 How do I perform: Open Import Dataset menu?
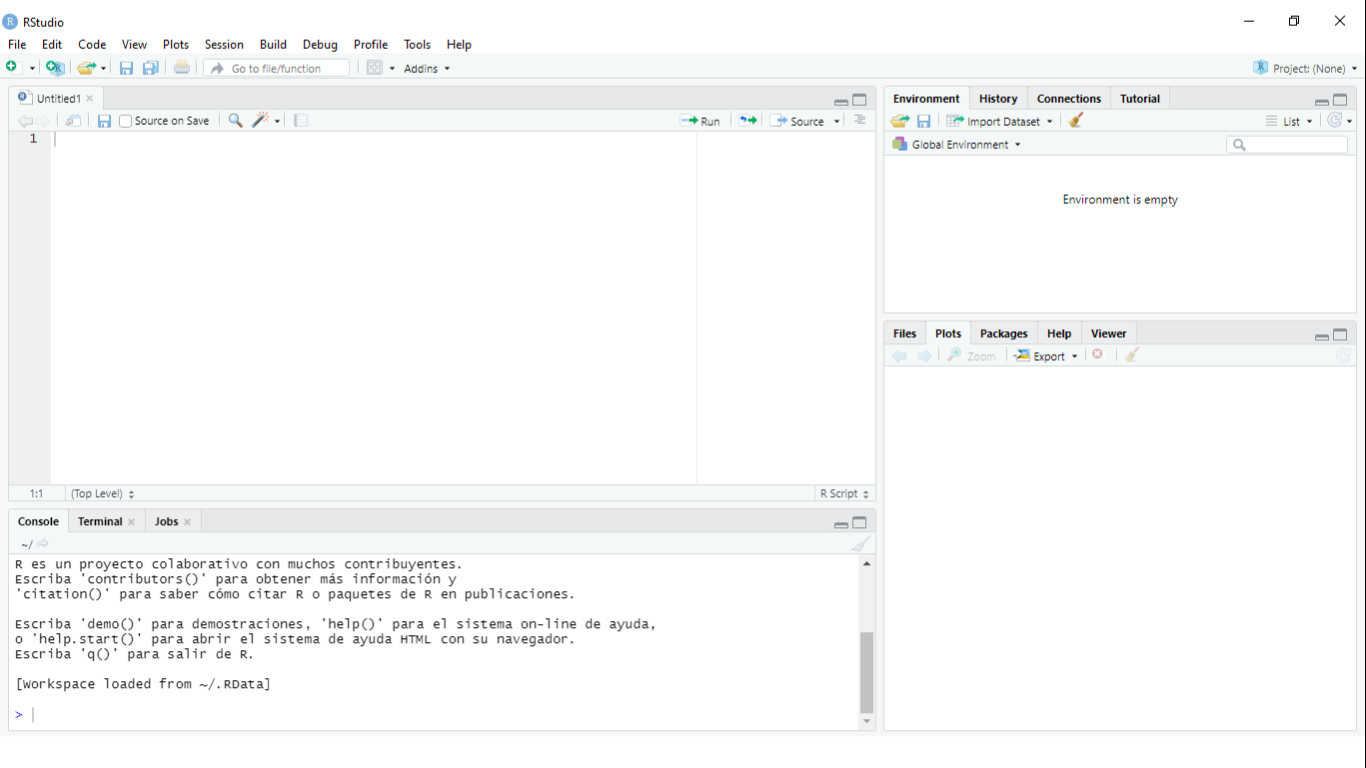pyautogui.click(x=1000, y=121)
